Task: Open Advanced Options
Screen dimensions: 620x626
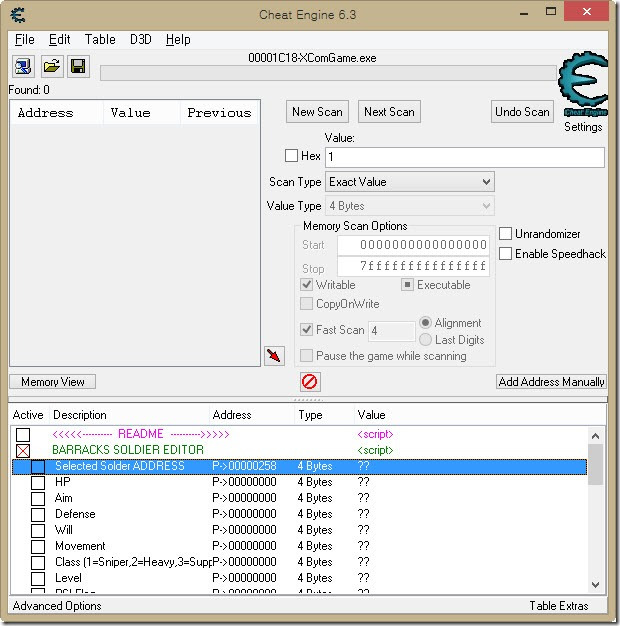Action: coord(57,606)
